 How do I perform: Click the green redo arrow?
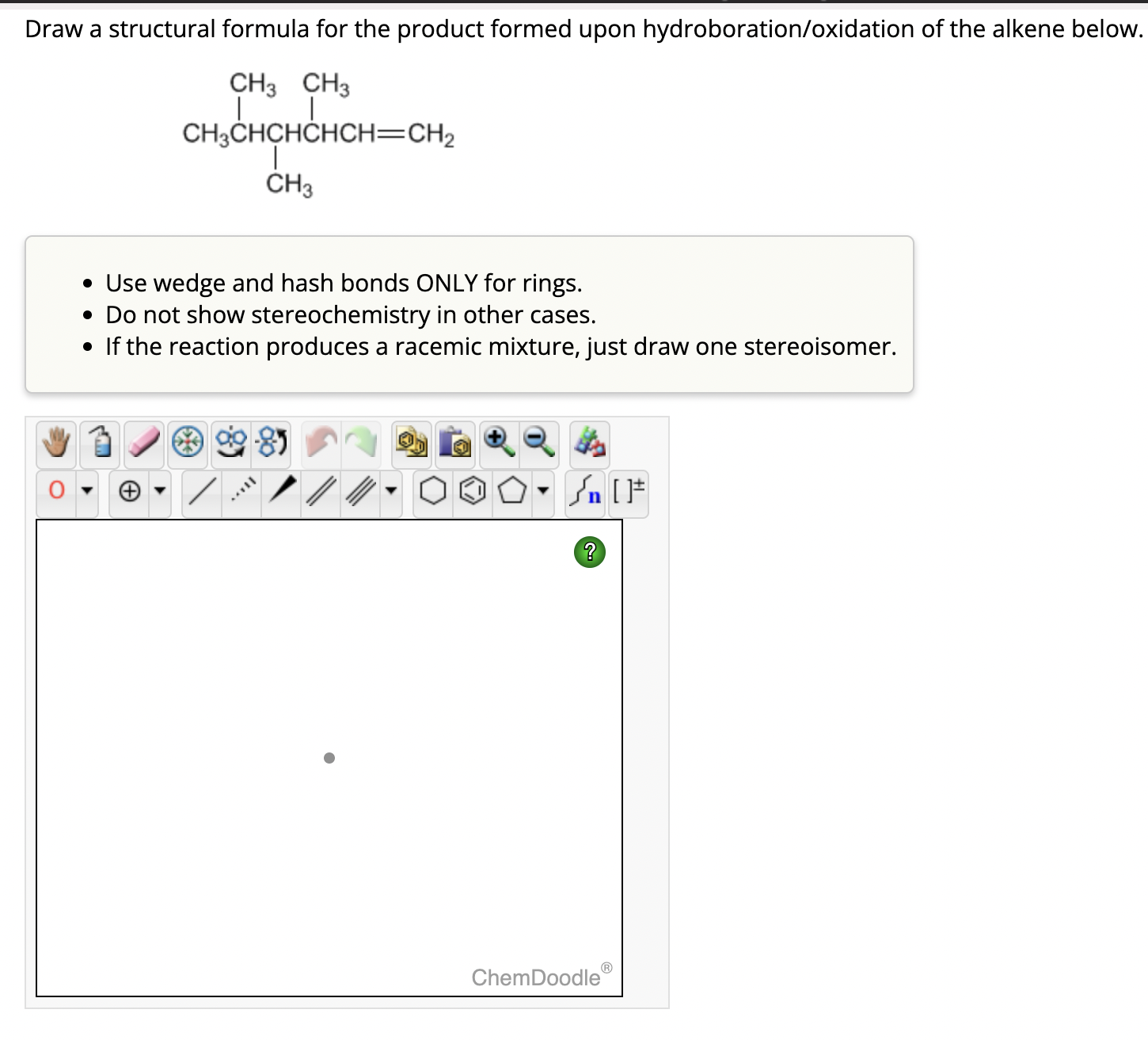point(362,443)
